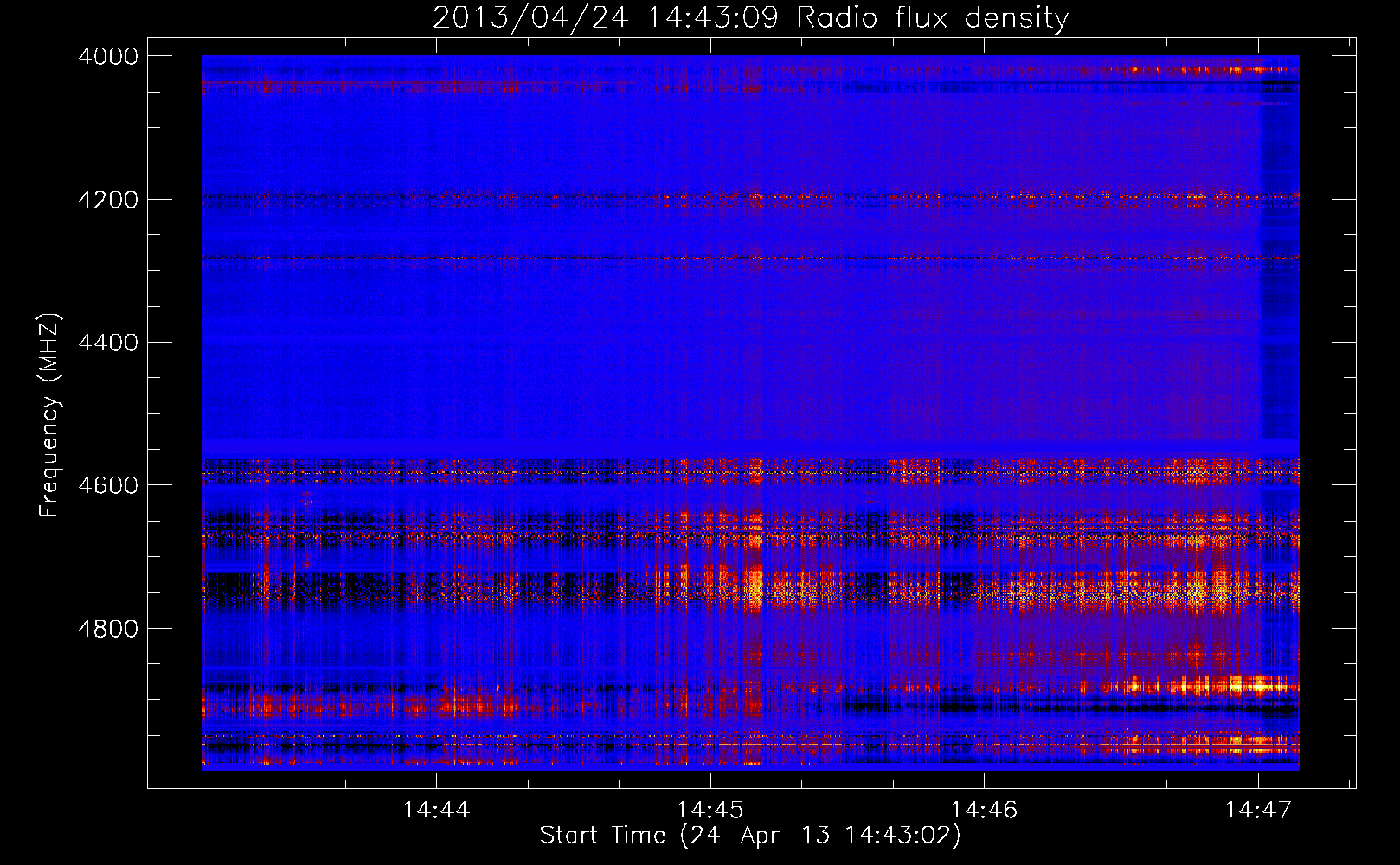Click the plot title with date 2013/04/24
1400x865 pixels.
click(x=750, y=18)
